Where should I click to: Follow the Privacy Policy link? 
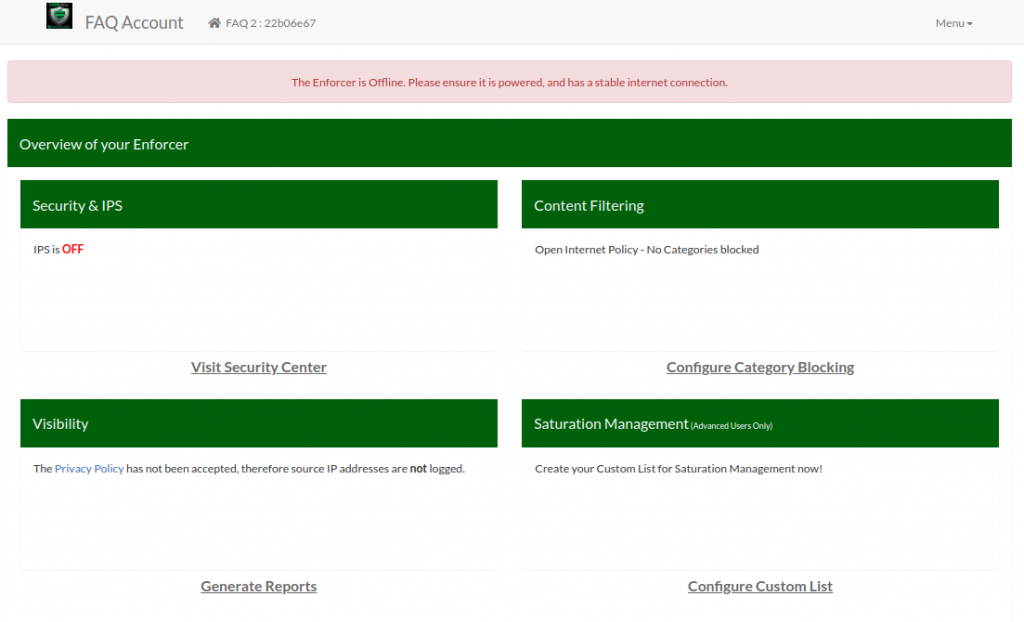(89, 468)
